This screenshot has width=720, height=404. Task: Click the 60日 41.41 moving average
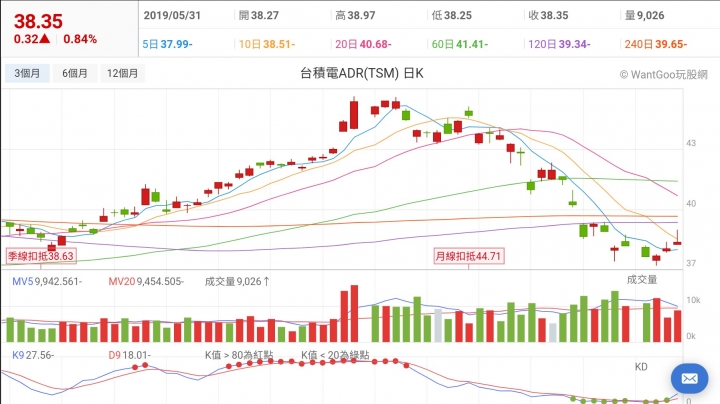click(x=460, y=44)
